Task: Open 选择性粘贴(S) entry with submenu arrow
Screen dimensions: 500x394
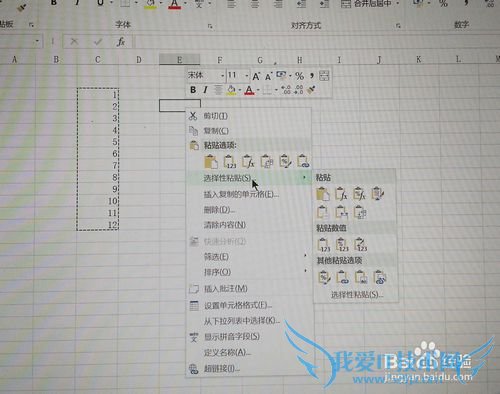Action: point(248,178)
